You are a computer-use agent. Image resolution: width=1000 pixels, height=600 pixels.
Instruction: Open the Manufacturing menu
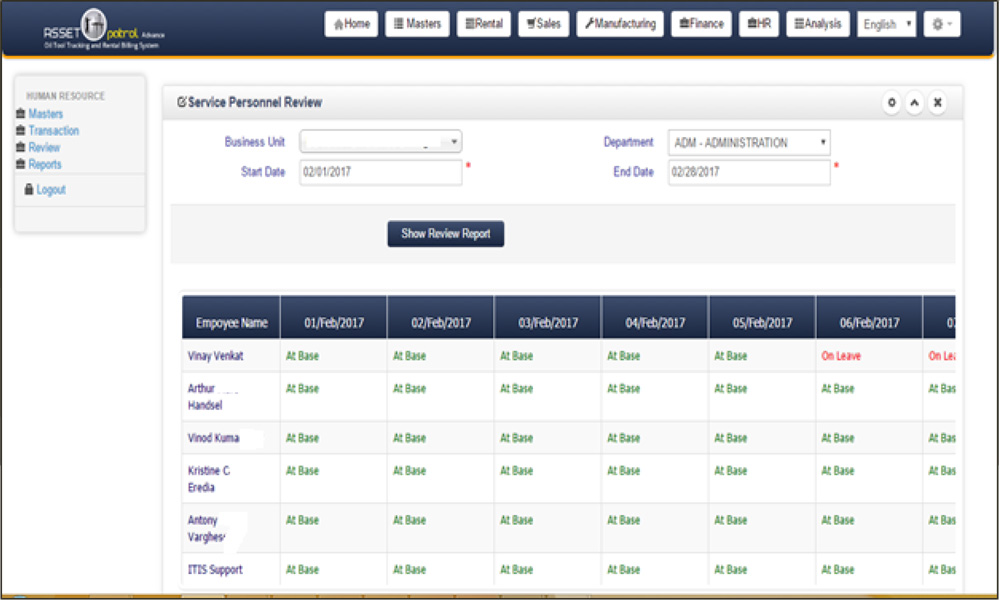coord(620,24)
